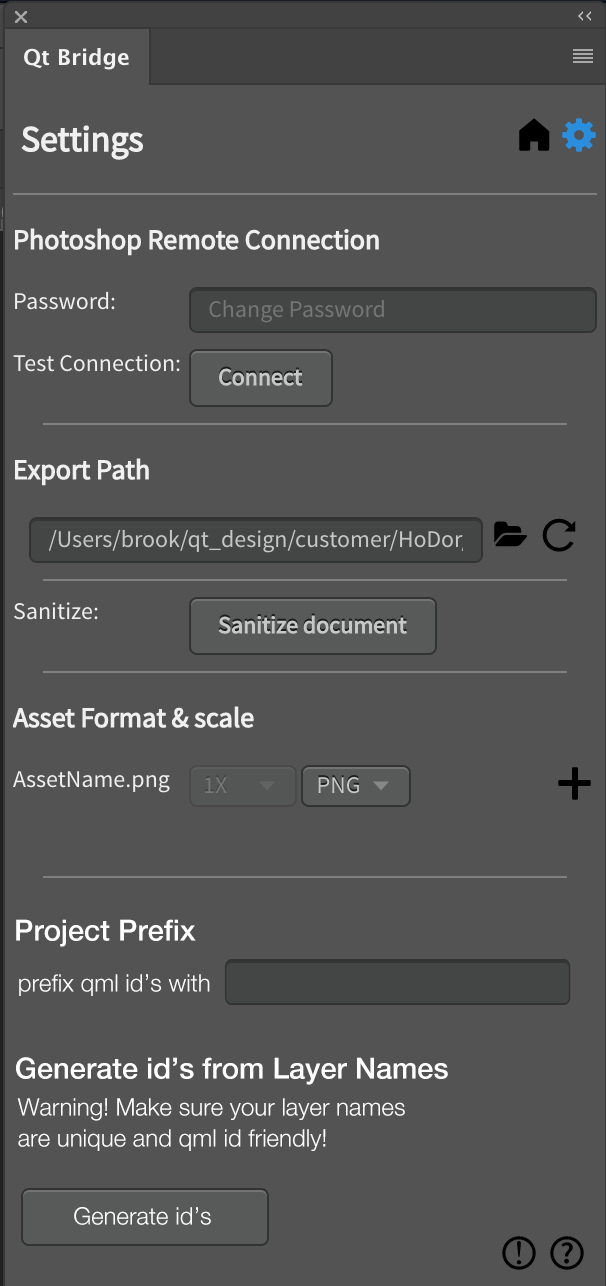Click the Sanitize document button

[x=313, y=626]
